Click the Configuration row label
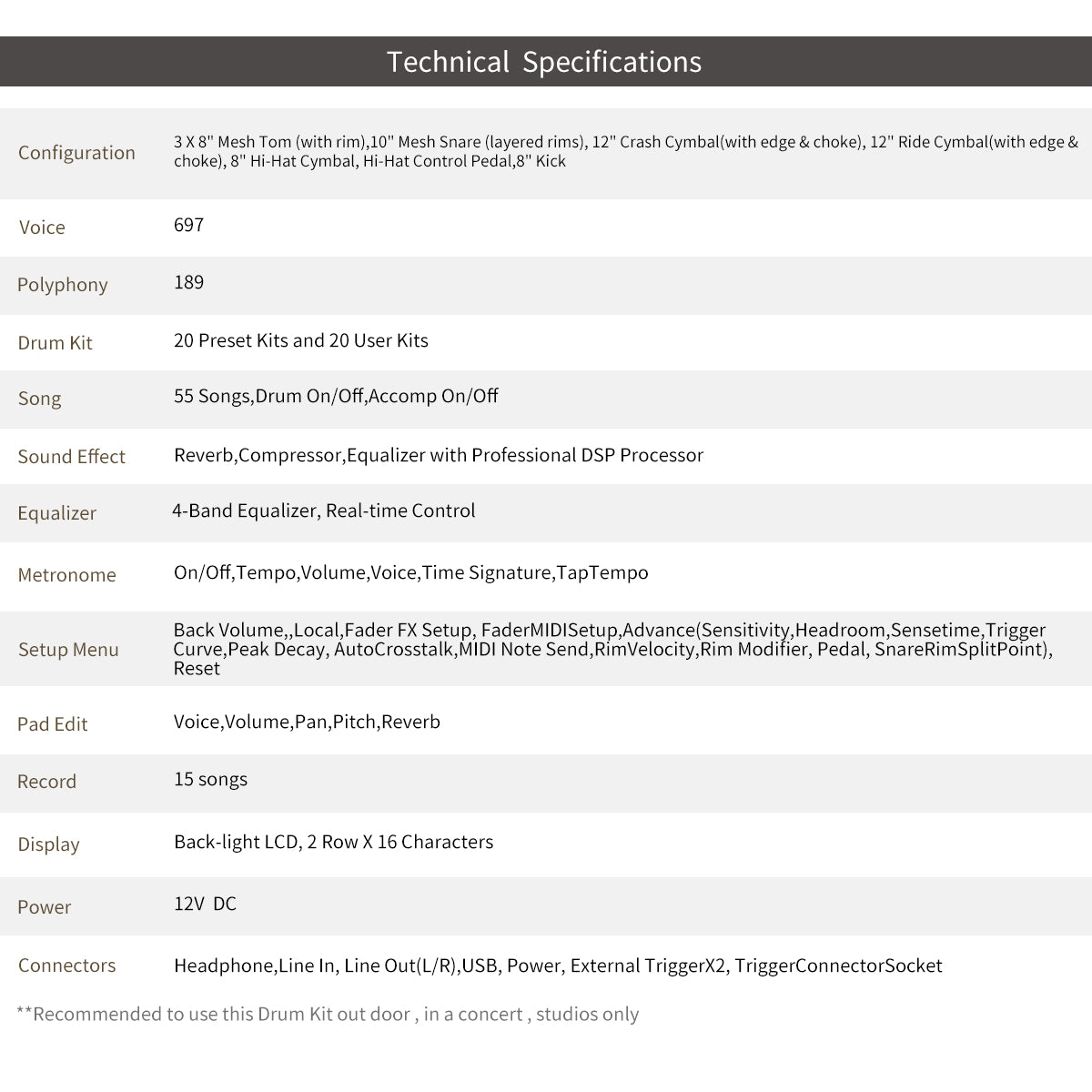The width and height of the screenshot is (1092, 1092). click(x=76, y=153)
